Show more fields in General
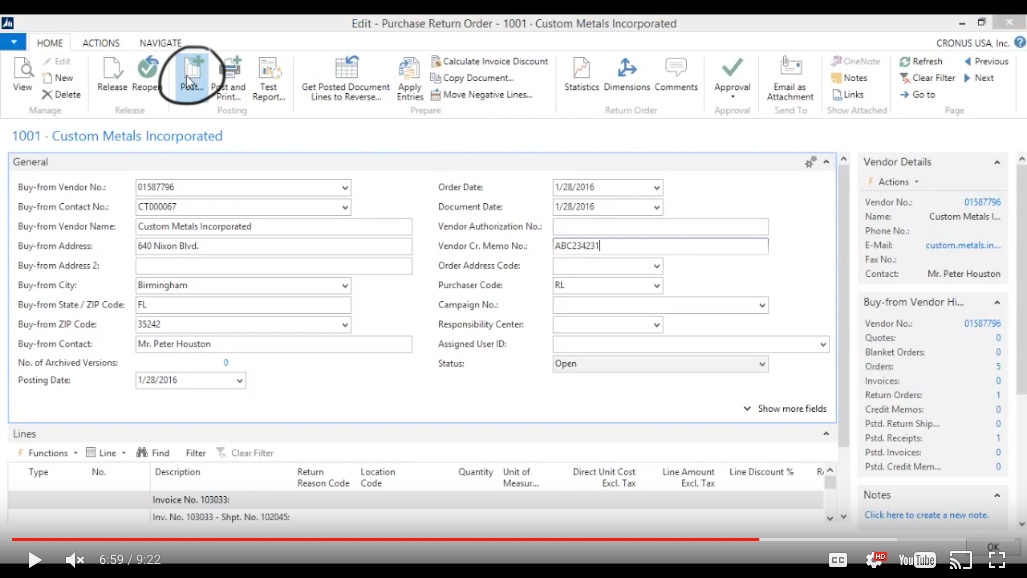 coord(785,408)
